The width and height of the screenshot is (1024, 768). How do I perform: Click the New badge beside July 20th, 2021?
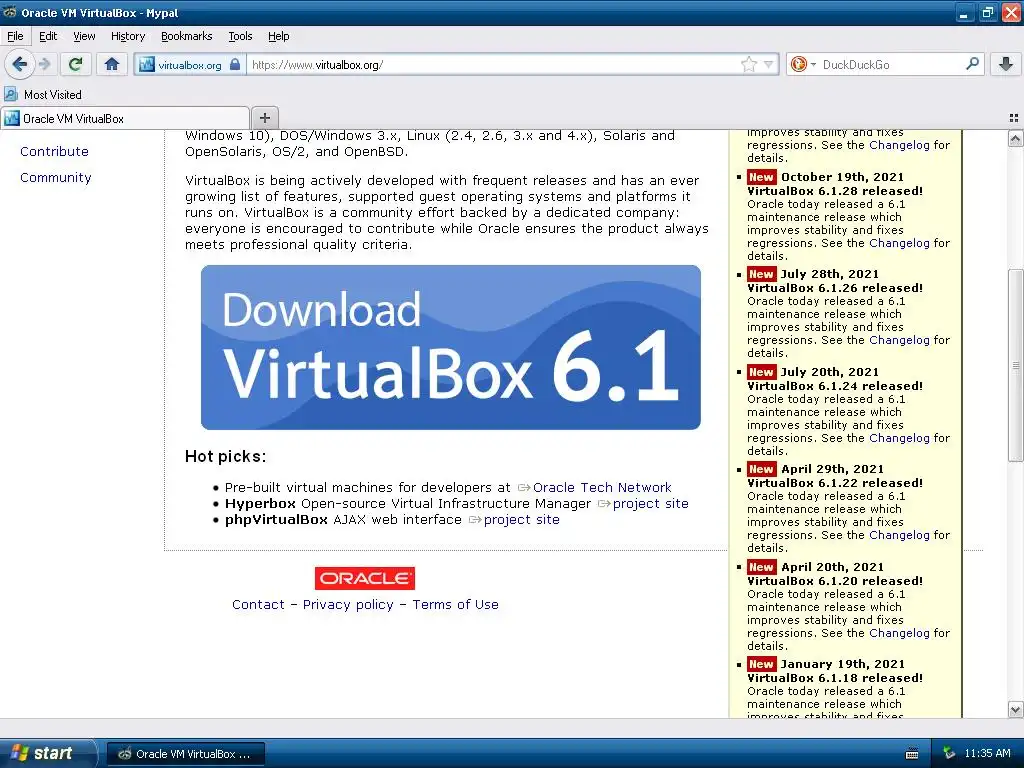[761, 372]
